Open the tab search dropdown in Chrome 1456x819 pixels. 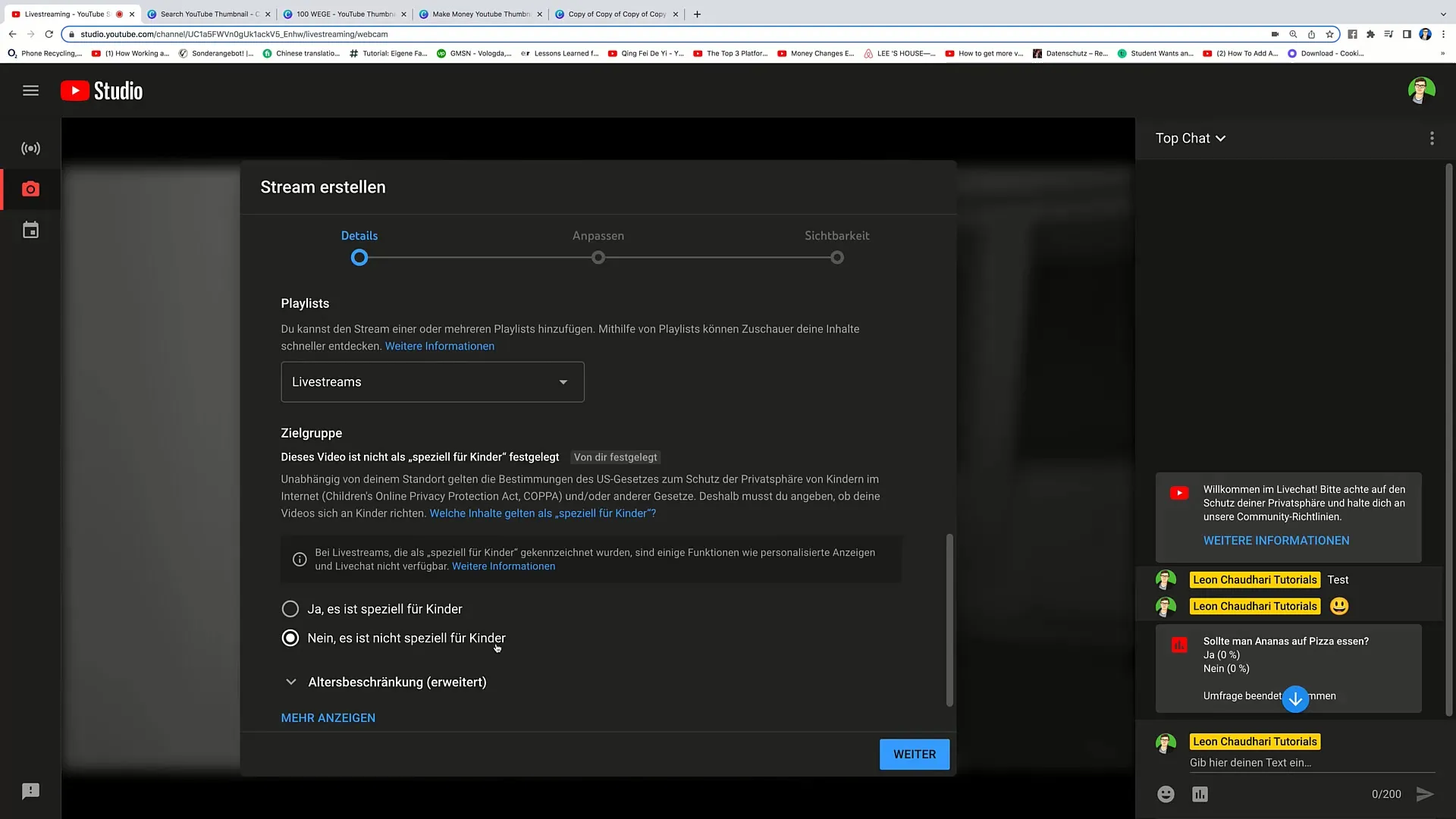point(1443,14)
